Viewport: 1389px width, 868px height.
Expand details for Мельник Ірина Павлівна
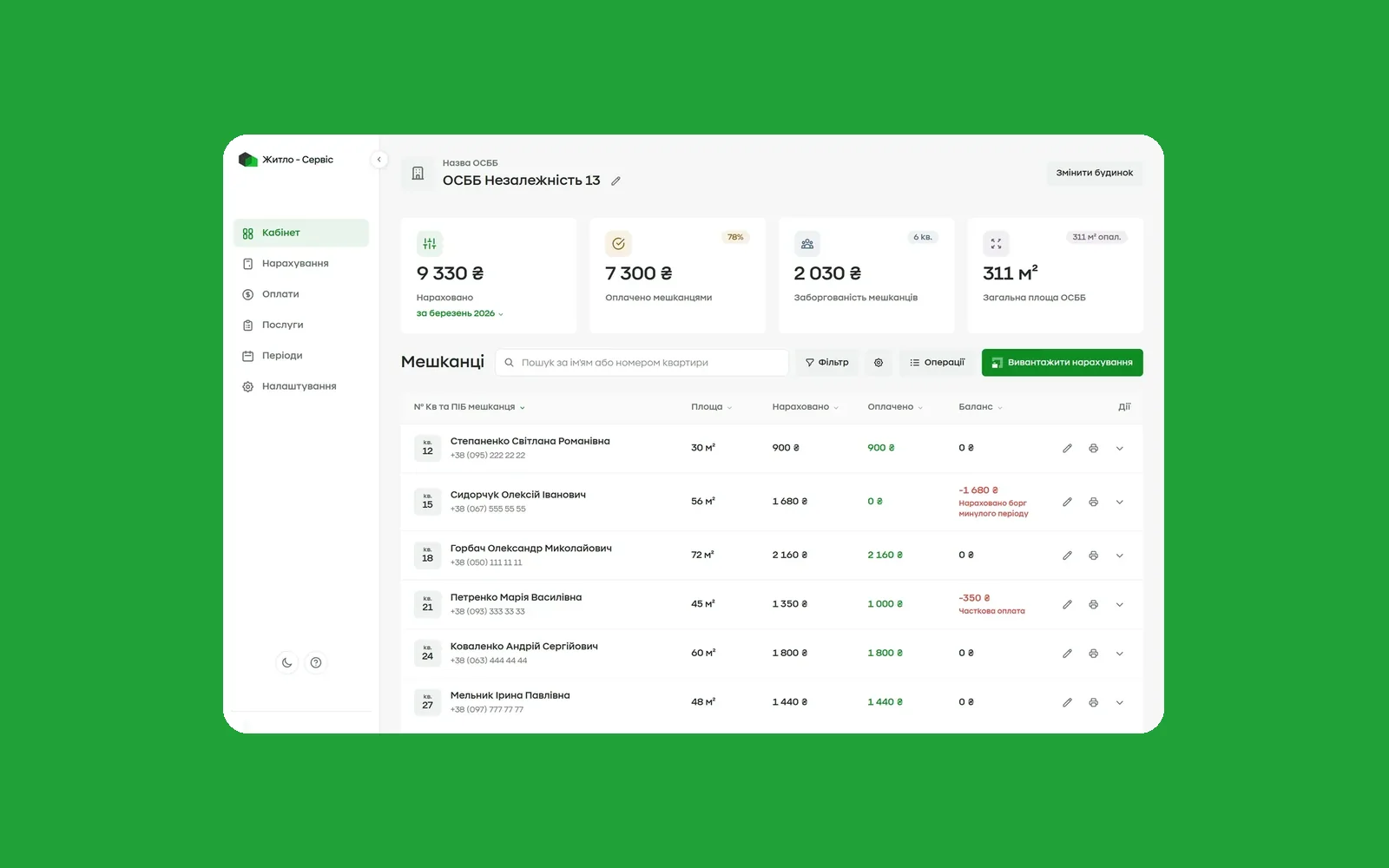point(1119,703)
